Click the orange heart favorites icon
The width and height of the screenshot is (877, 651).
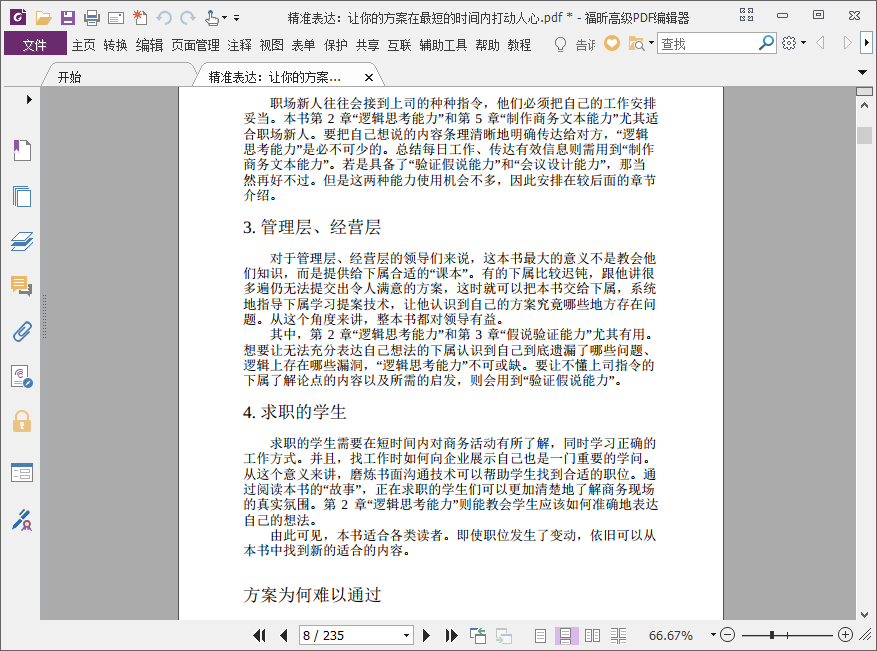612,43
